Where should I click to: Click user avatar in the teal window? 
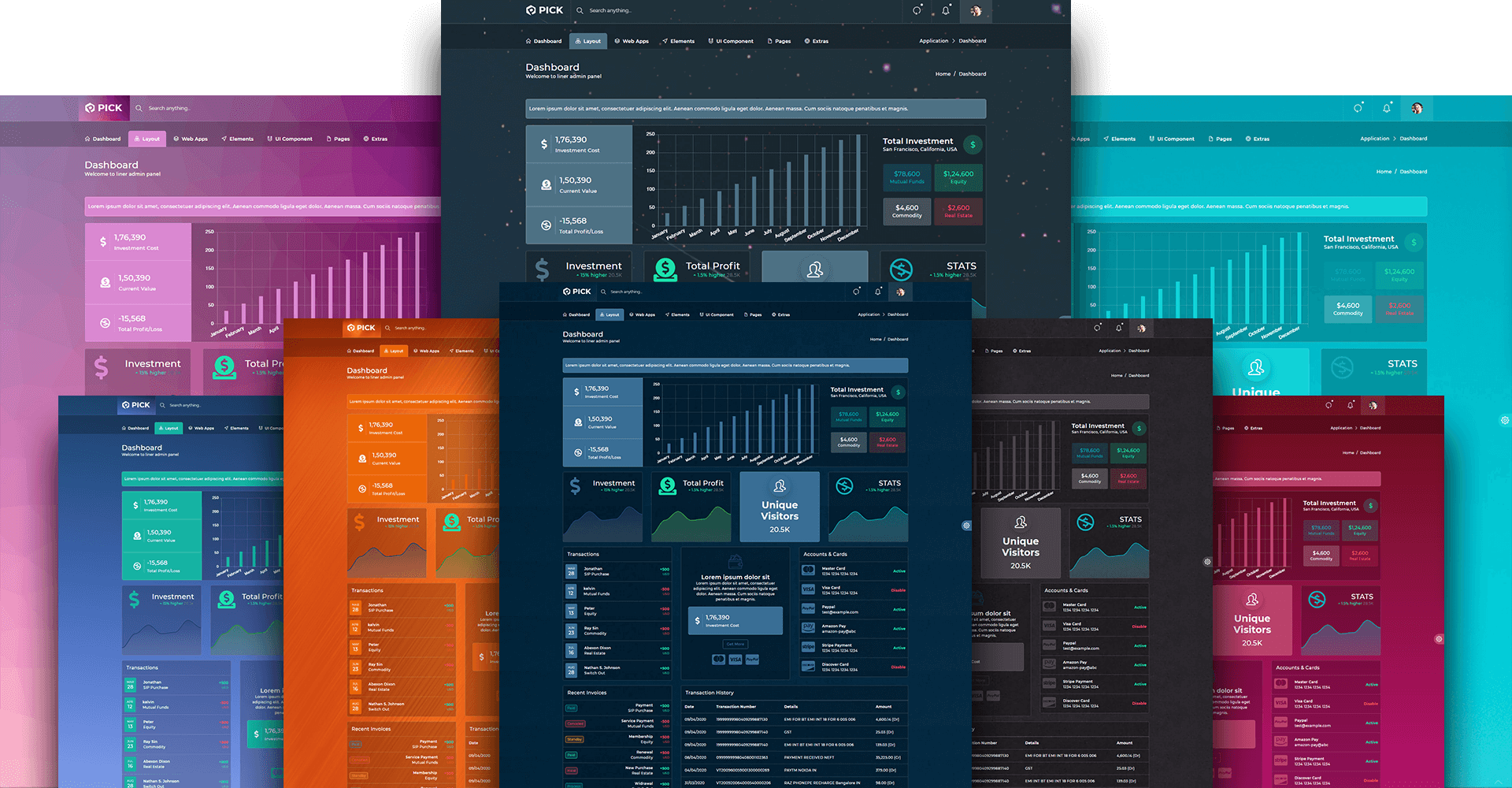click(x=1417, y=108)
